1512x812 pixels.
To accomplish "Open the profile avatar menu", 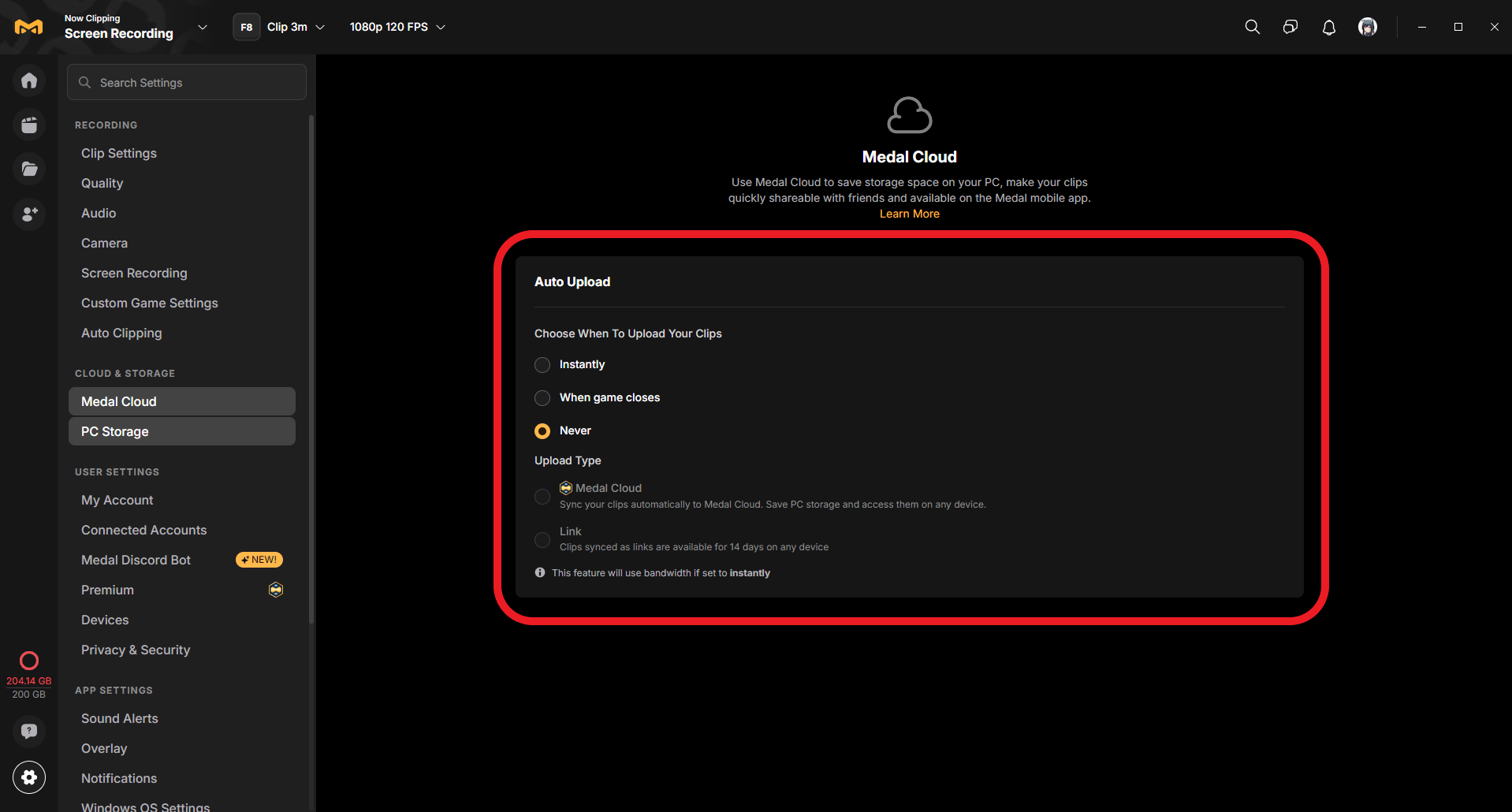I will [1368, 27].
